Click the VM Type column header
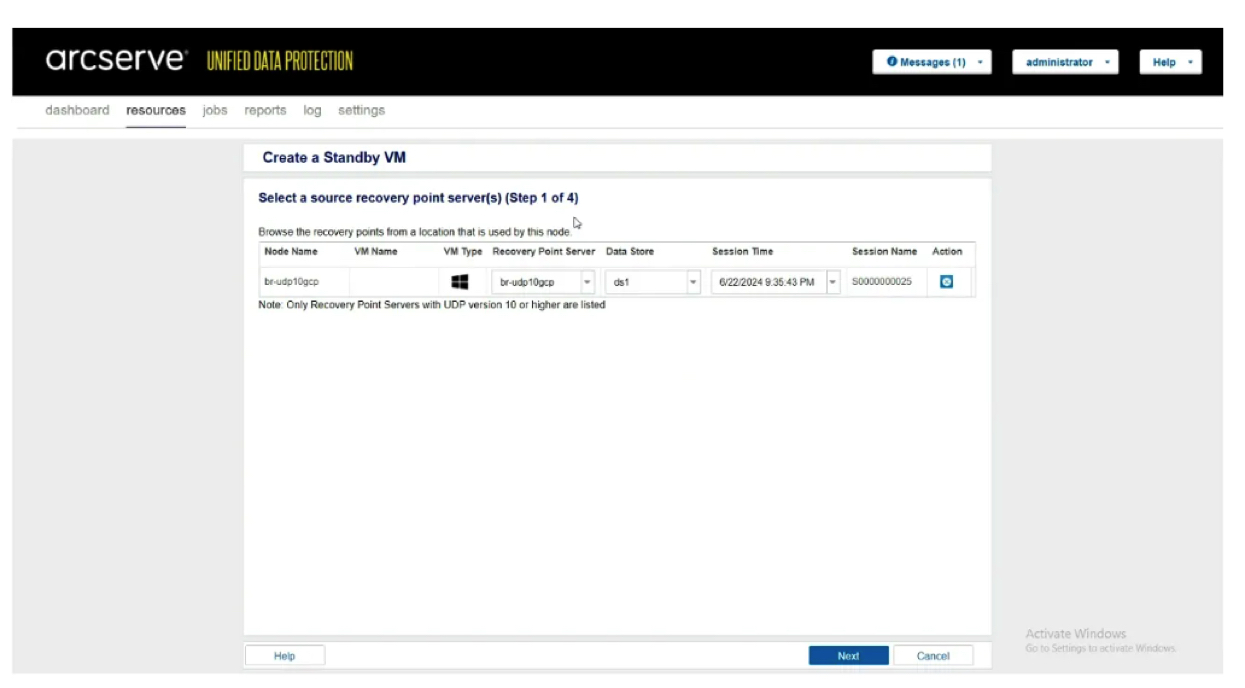 pyautogui.click(x=463, y=252)
